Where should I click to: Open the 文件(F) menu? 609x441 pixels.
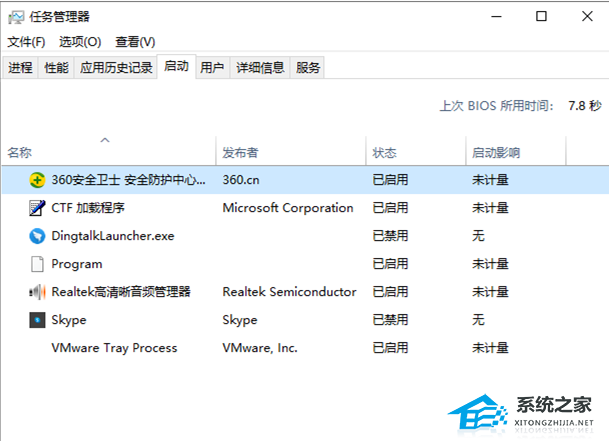pyautogui.click(x=27, y=42)
